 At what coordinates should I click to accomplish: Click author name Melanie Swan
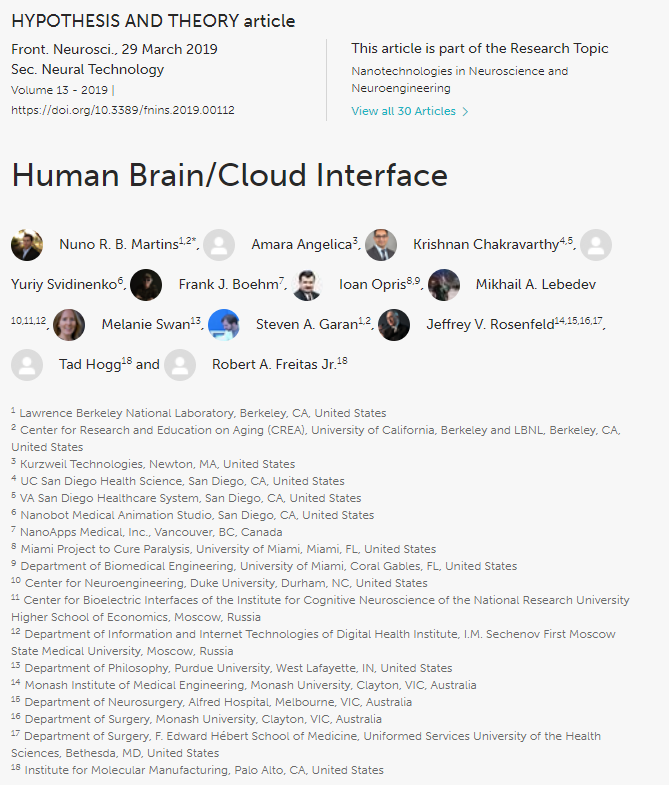click(x=146, y=324)
